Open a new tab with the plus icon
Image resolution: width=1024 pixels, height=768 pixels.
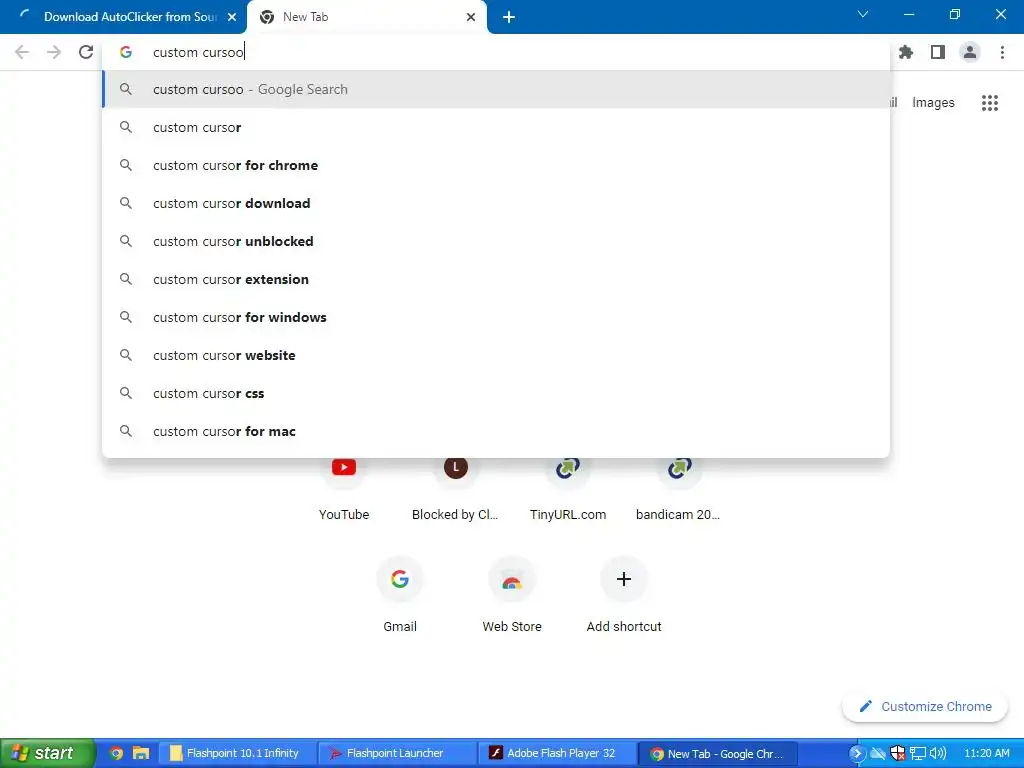(509, 17)
